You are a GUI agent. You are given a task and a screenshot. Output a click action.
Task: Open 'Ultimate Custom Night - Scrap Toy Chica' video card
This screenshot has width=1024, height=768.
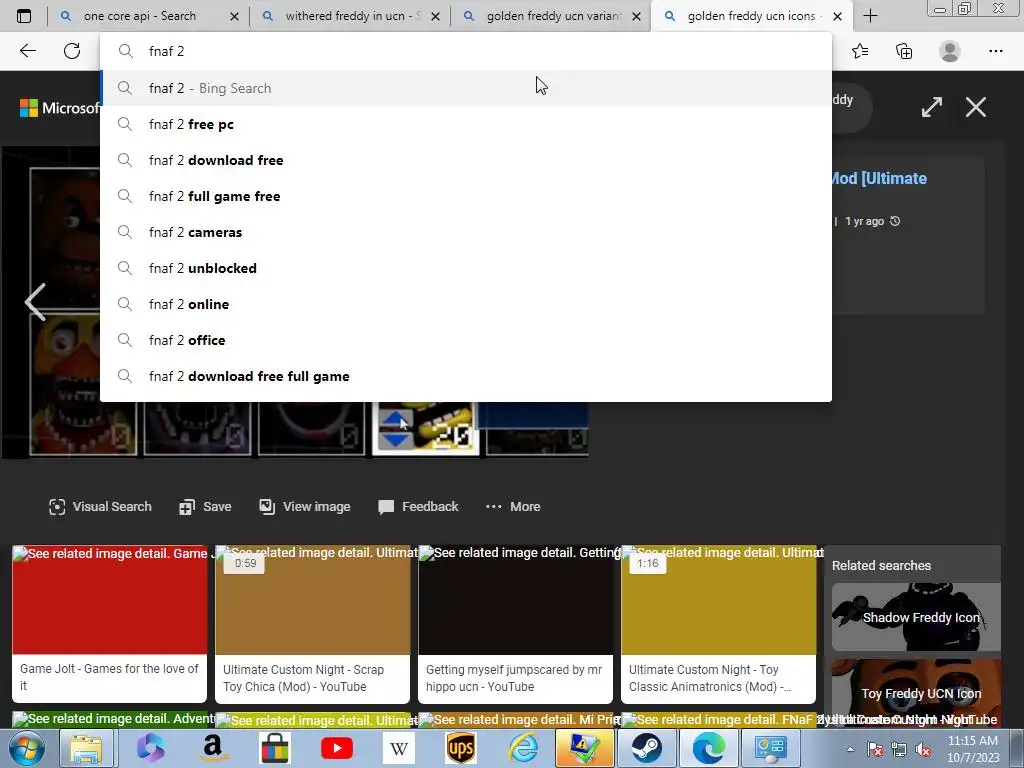[x=313, y=624]
